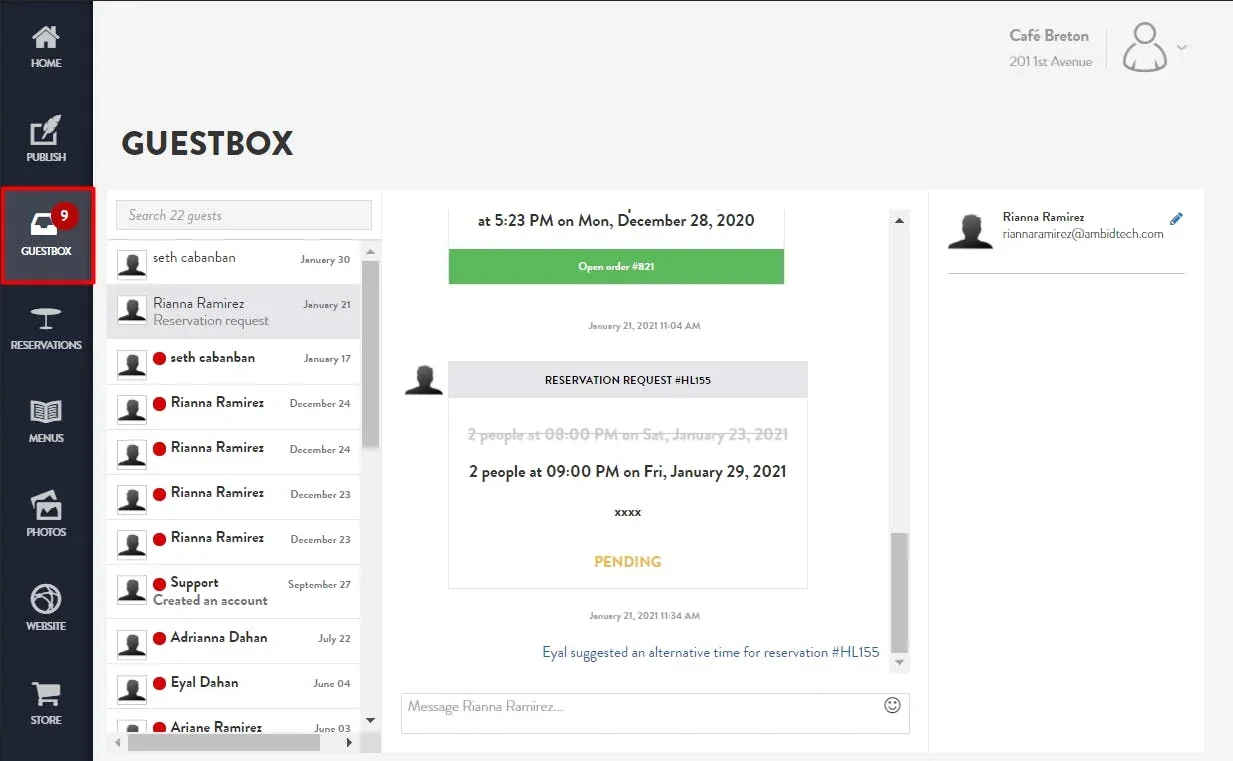Open the Website section
The image size is (1233, 761).
pyautogui.click(x=46, y=610)
